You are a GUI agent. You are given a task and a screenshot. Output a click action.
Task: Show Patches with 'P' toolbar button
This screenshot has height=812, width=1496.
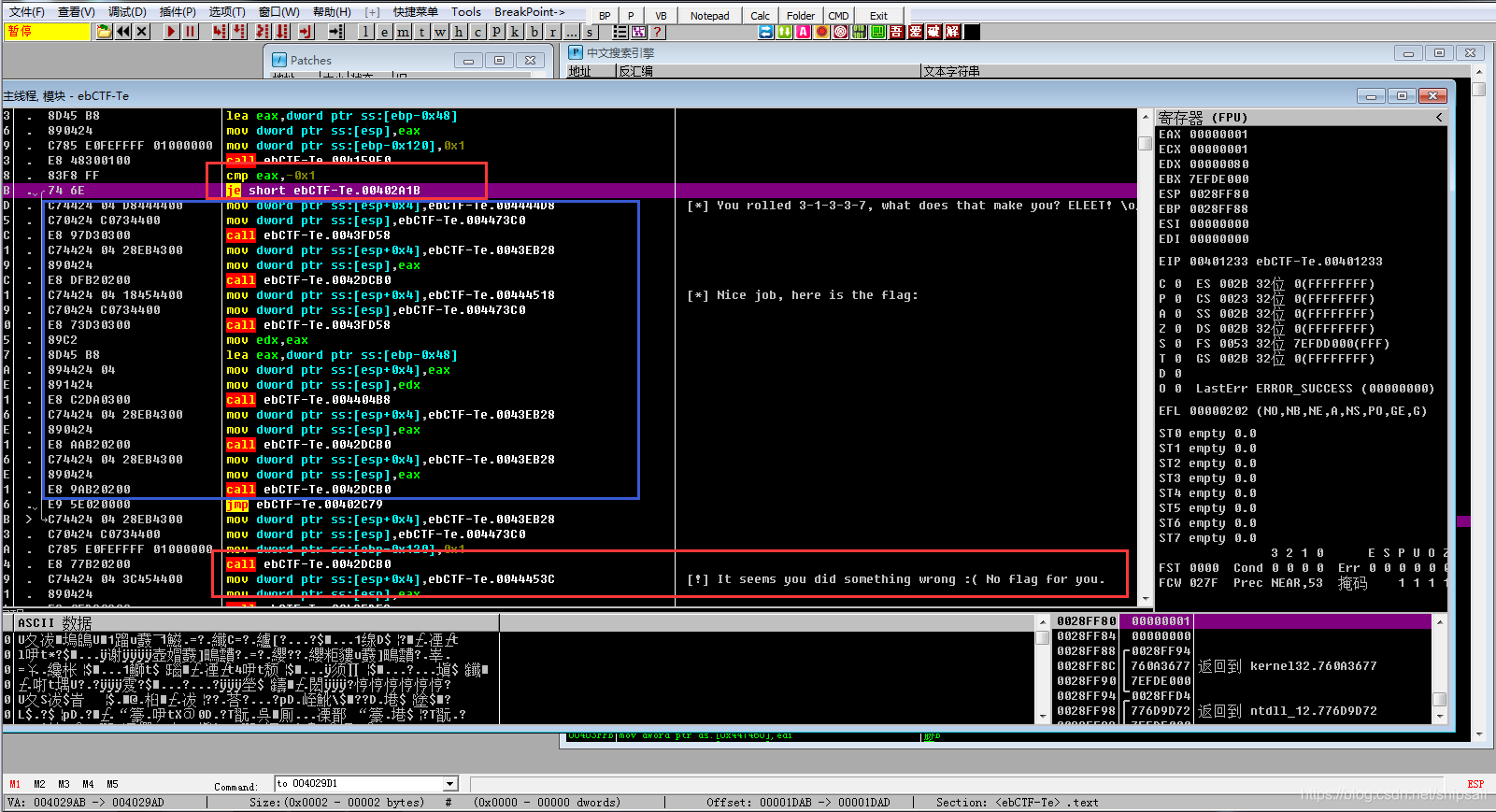pyautogui.click(x=496, y=32)
